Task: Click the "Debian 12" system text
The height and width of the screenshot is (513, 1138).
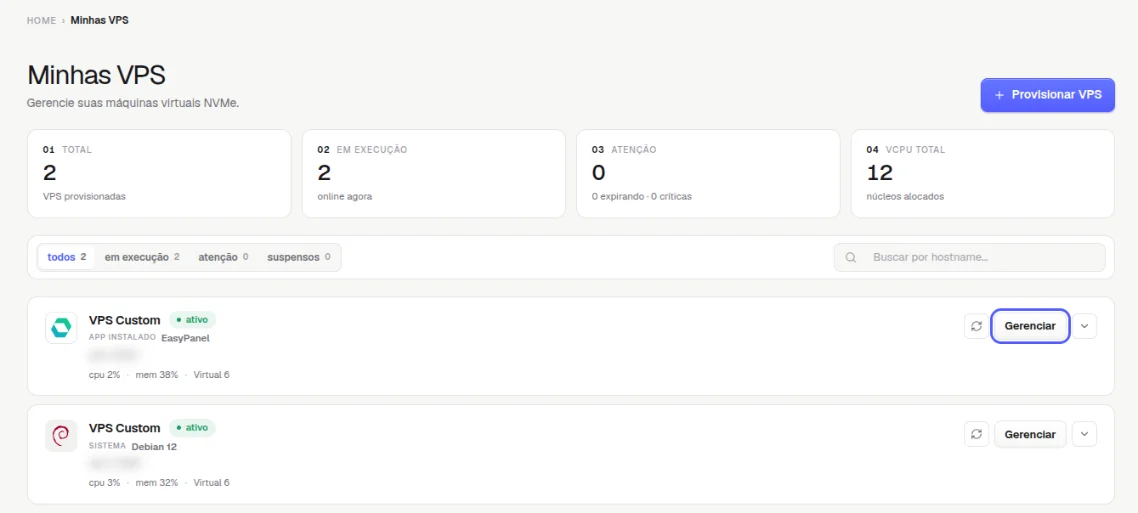Action: (154, 446)
